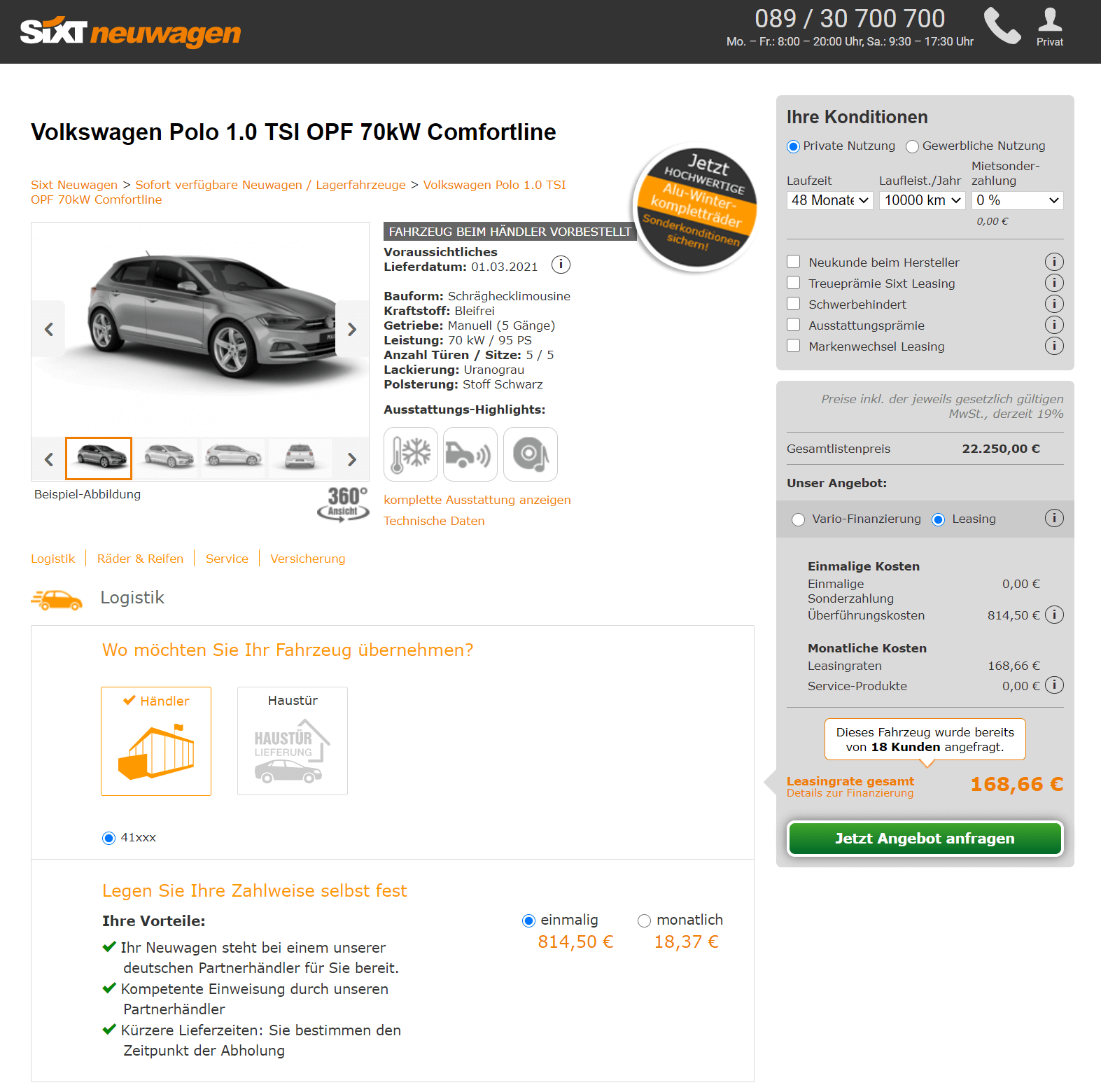The width and height of the screenshot is (1101, 1092).
Task: Open the 360° Ansicht view icon
Action: point(343,504)
